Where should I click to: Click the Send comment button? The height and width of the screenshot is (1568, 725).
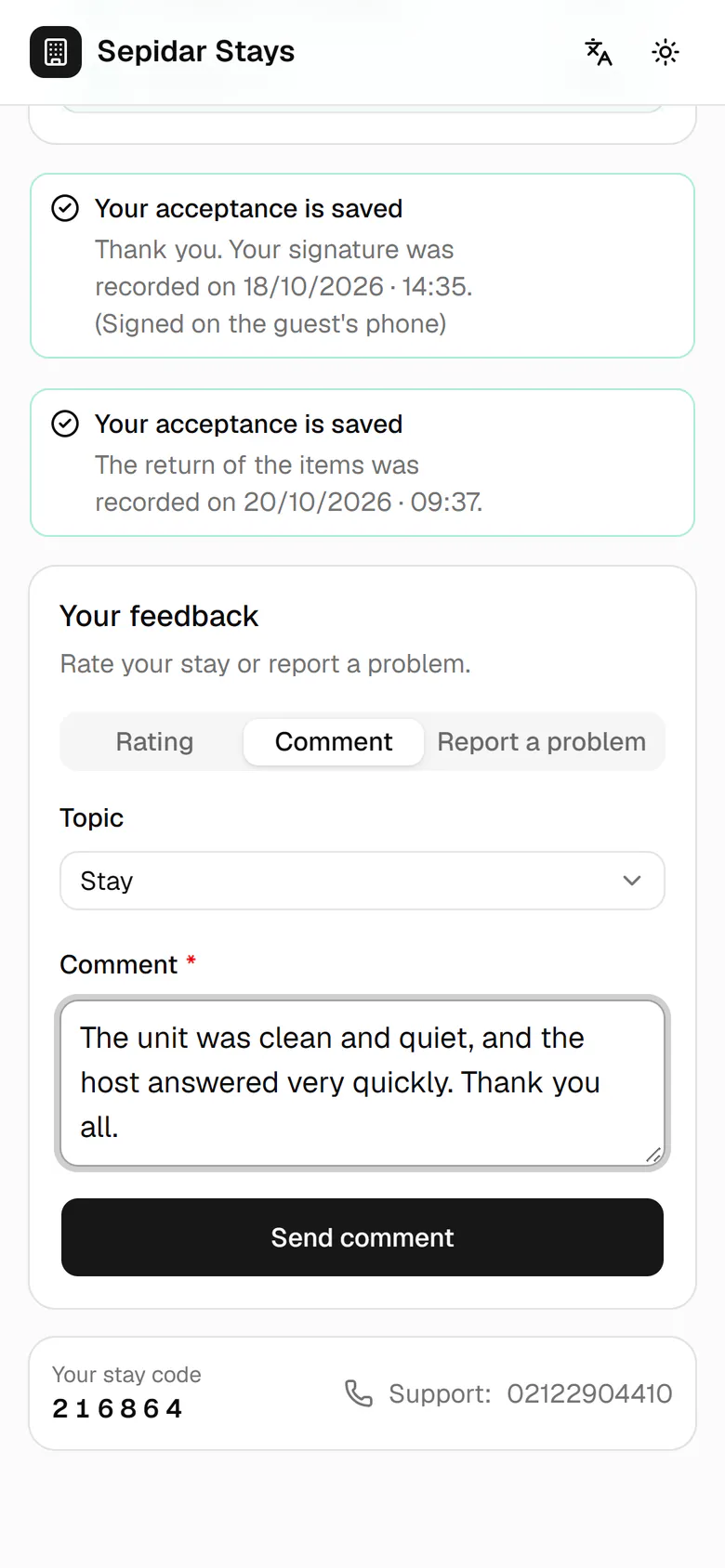coord(362,1237)
